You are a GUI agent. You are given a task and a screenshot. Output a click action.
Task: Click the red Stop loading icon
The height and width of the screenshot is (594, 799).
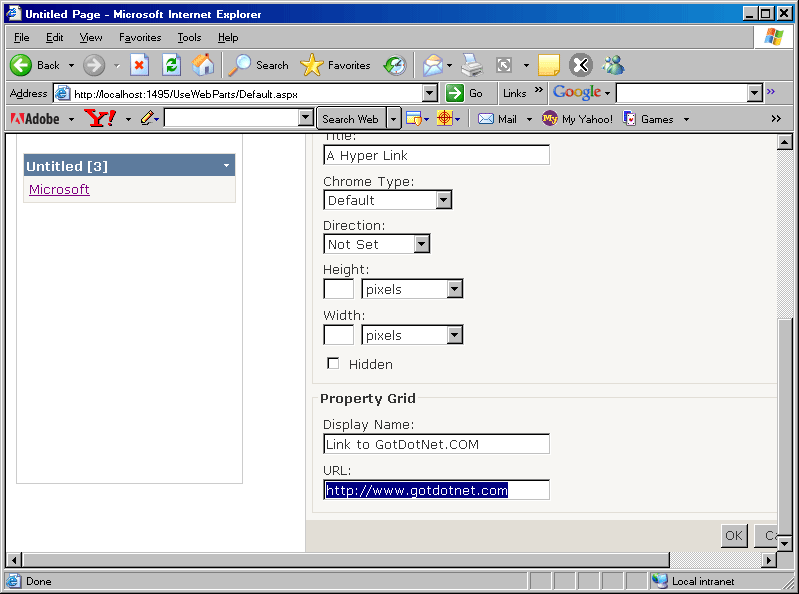pyautogui.click(x=139, y=65)
